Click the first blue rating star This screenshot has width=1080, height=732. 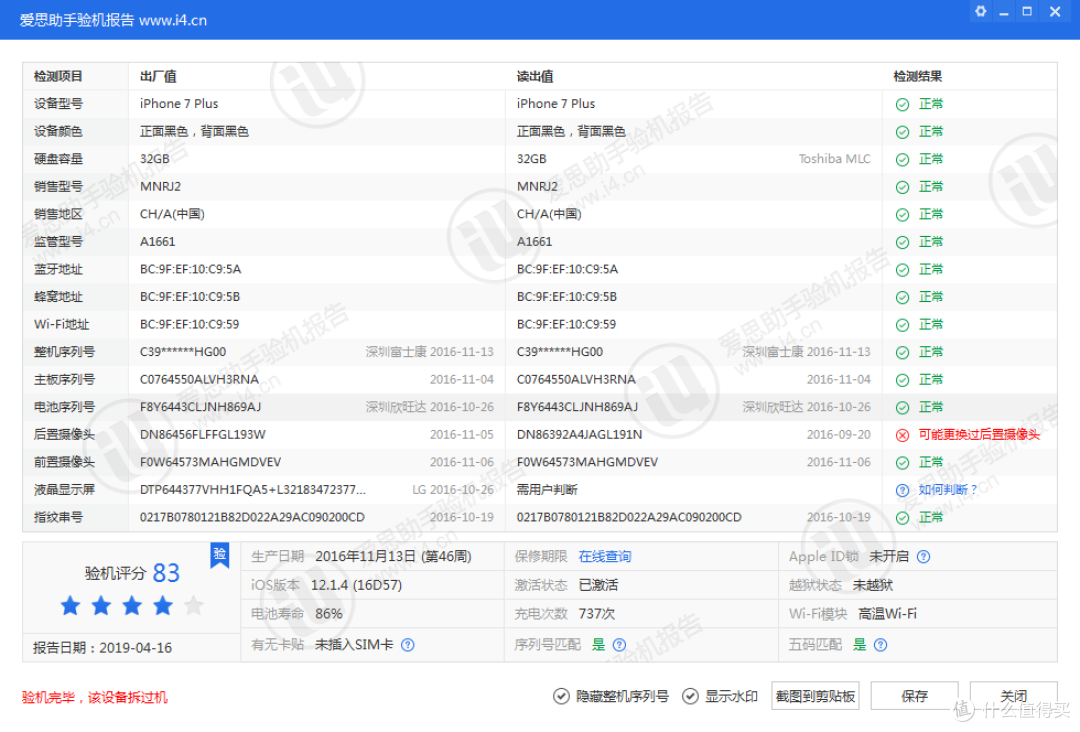tap(70, 606)
